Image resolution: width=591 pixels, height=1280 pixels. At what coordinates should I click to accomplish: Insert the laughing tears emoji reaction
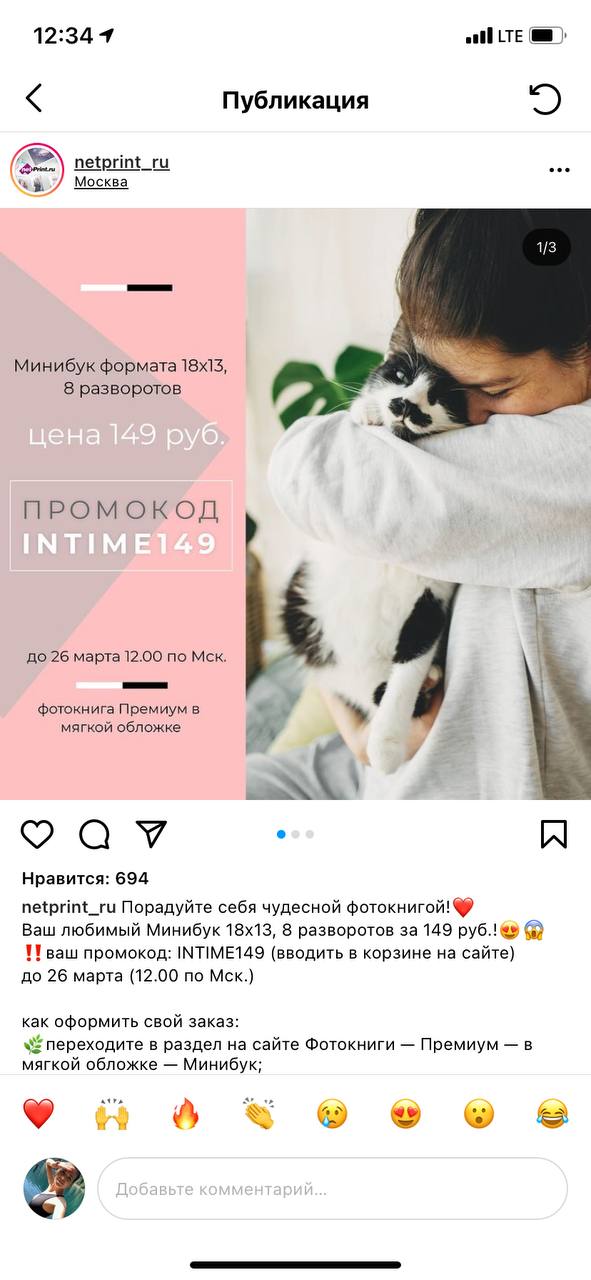coord(552,1113)
